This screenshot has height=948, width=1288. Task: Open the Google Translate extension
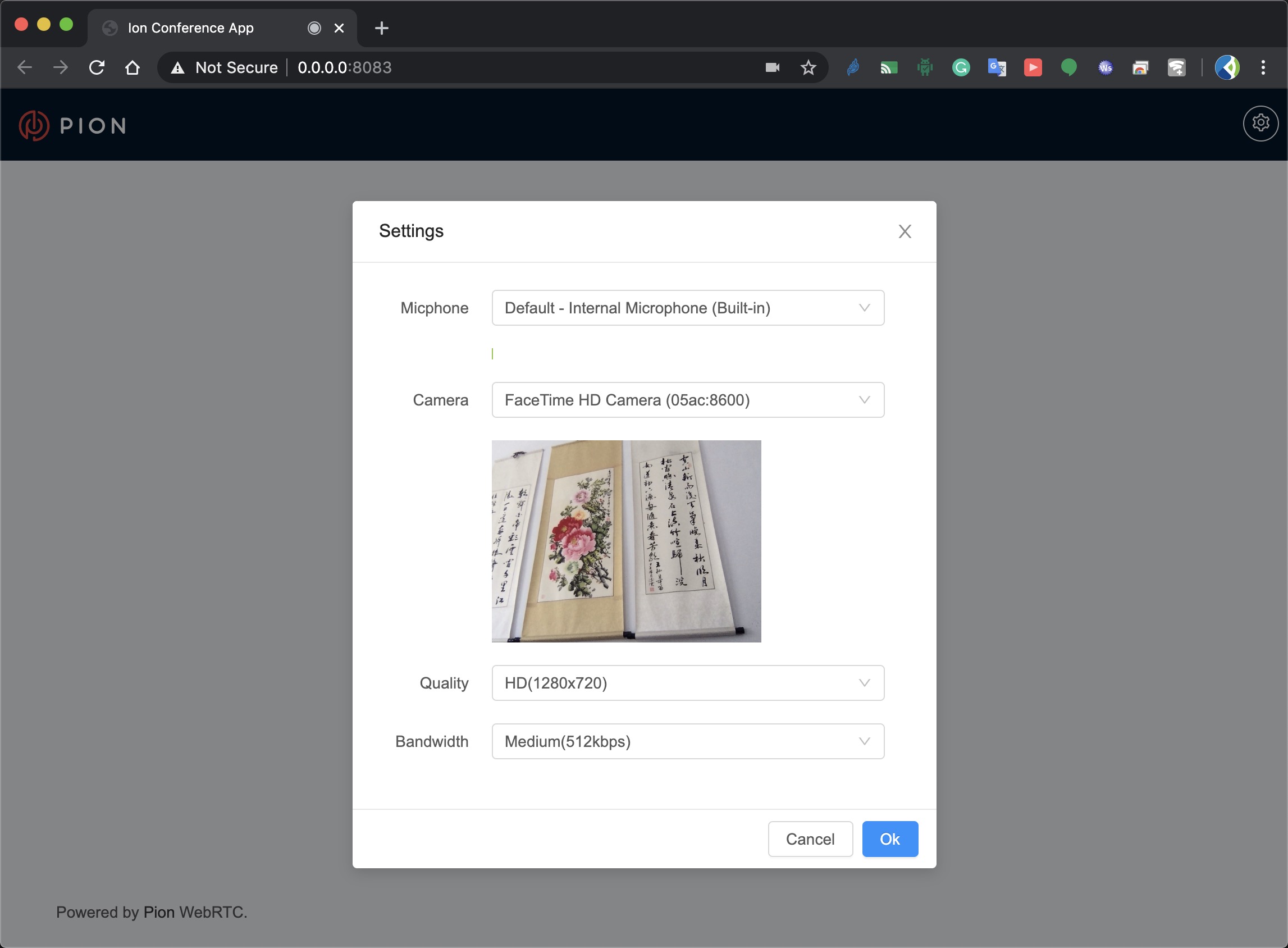[997, 68]
